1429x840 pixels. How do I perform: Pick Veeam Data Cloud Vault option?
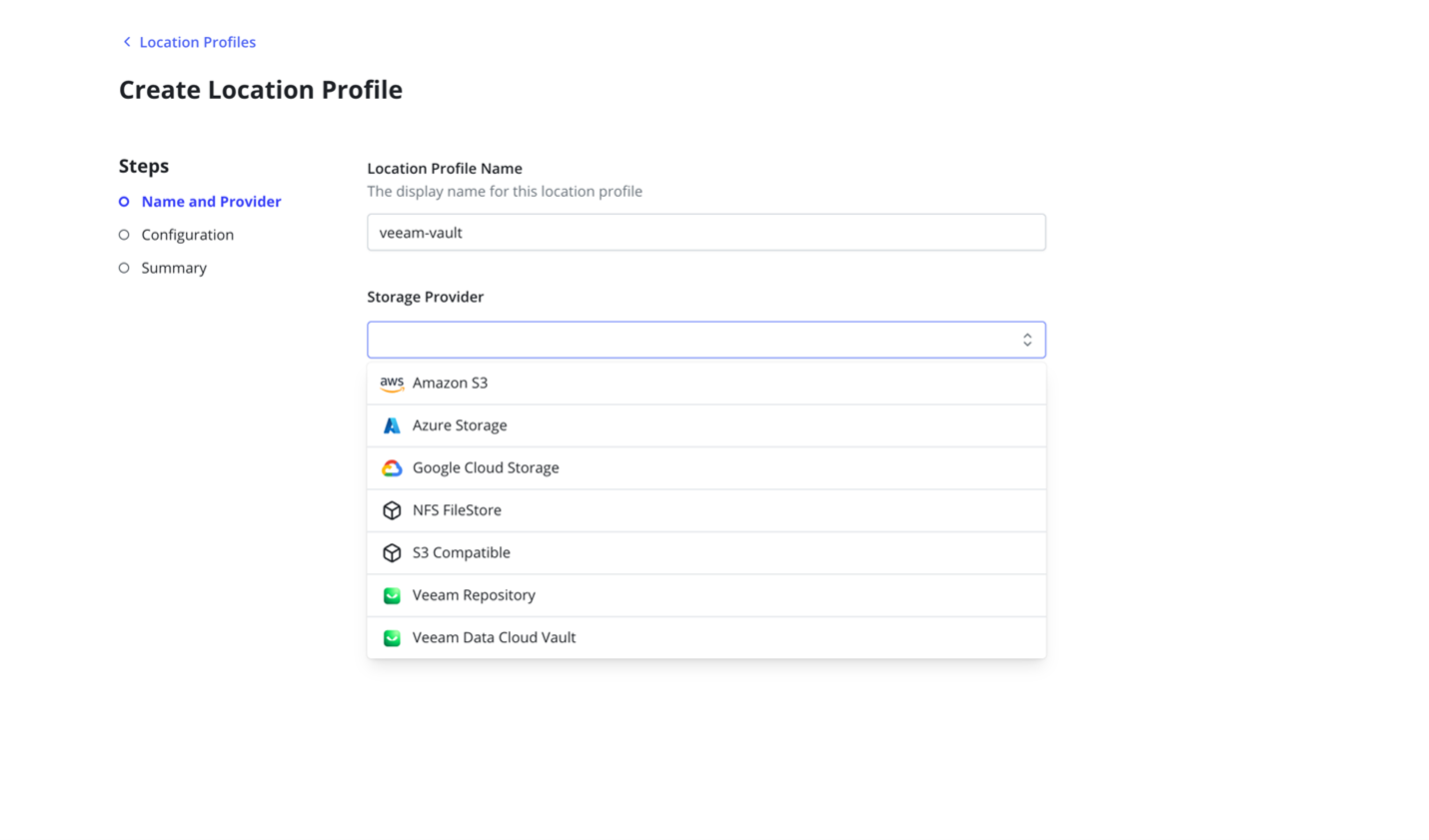coord(494,638)
